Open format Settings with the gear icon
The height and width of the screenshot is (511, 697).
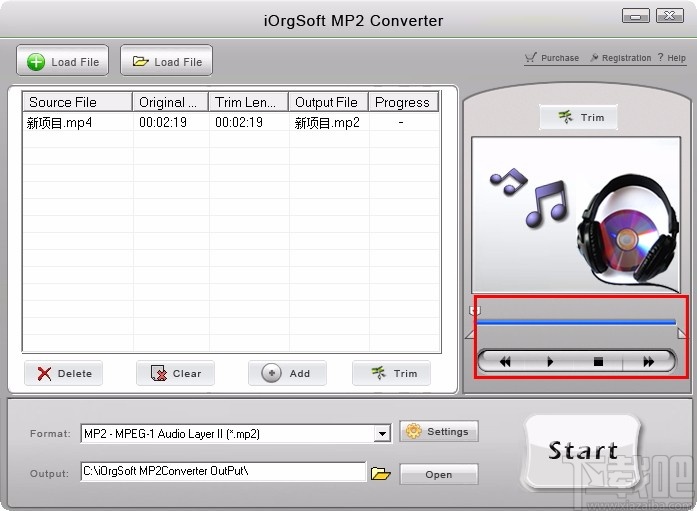[439, 431]
